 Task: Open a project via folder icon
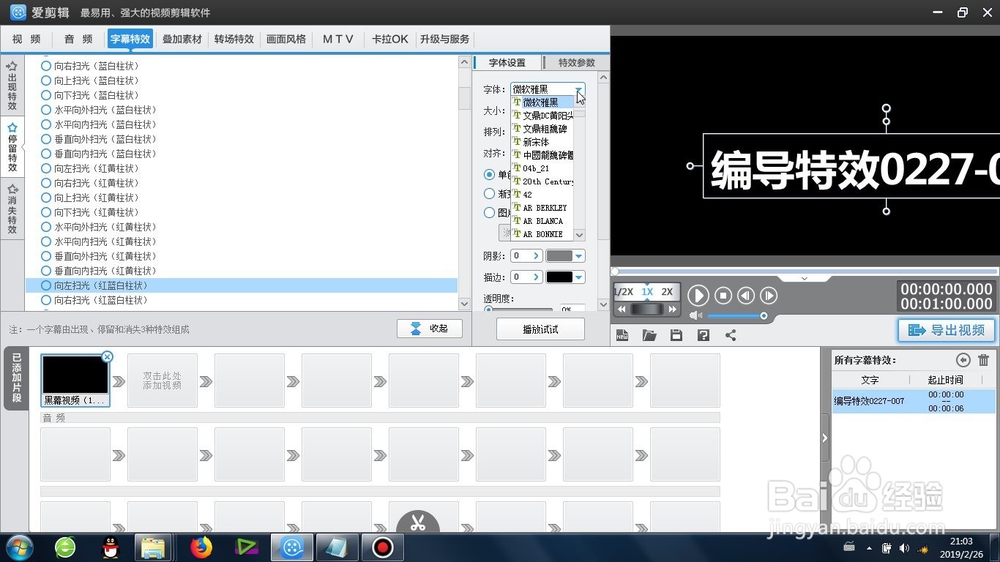(649, 336)
